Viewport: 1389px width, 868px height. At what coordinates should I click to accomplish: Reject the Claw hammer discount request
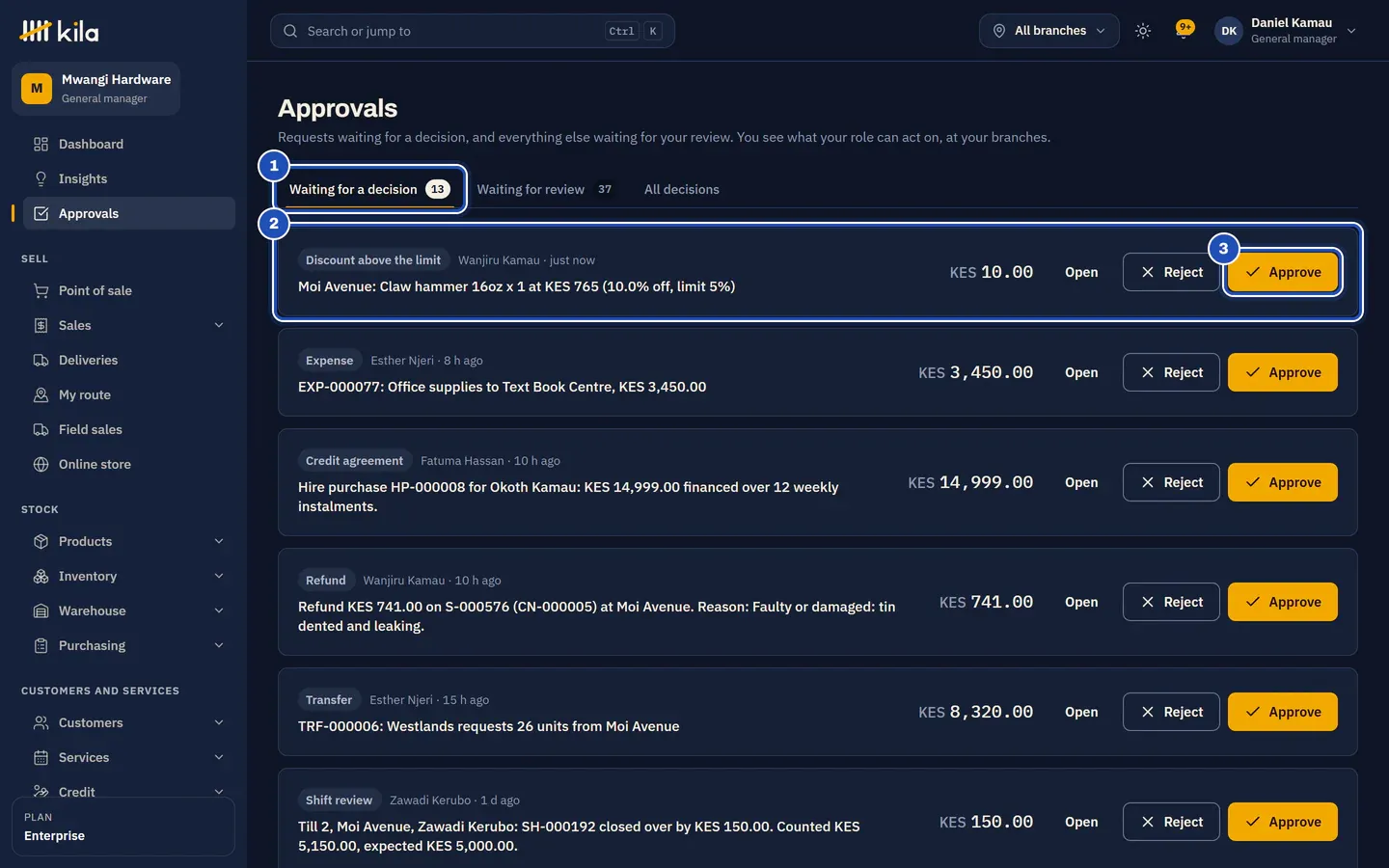1171,272
